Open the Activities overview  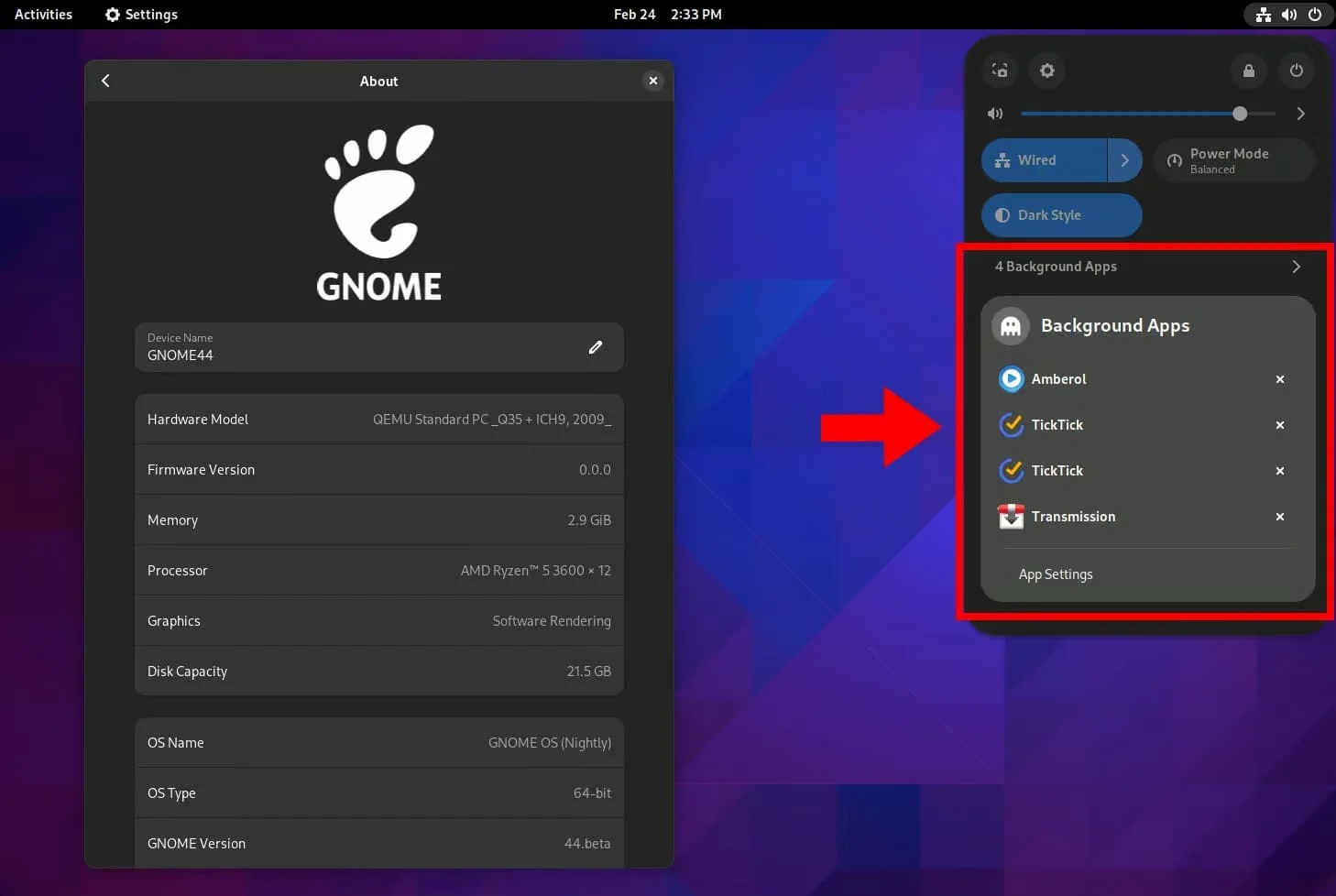[42, 14]
